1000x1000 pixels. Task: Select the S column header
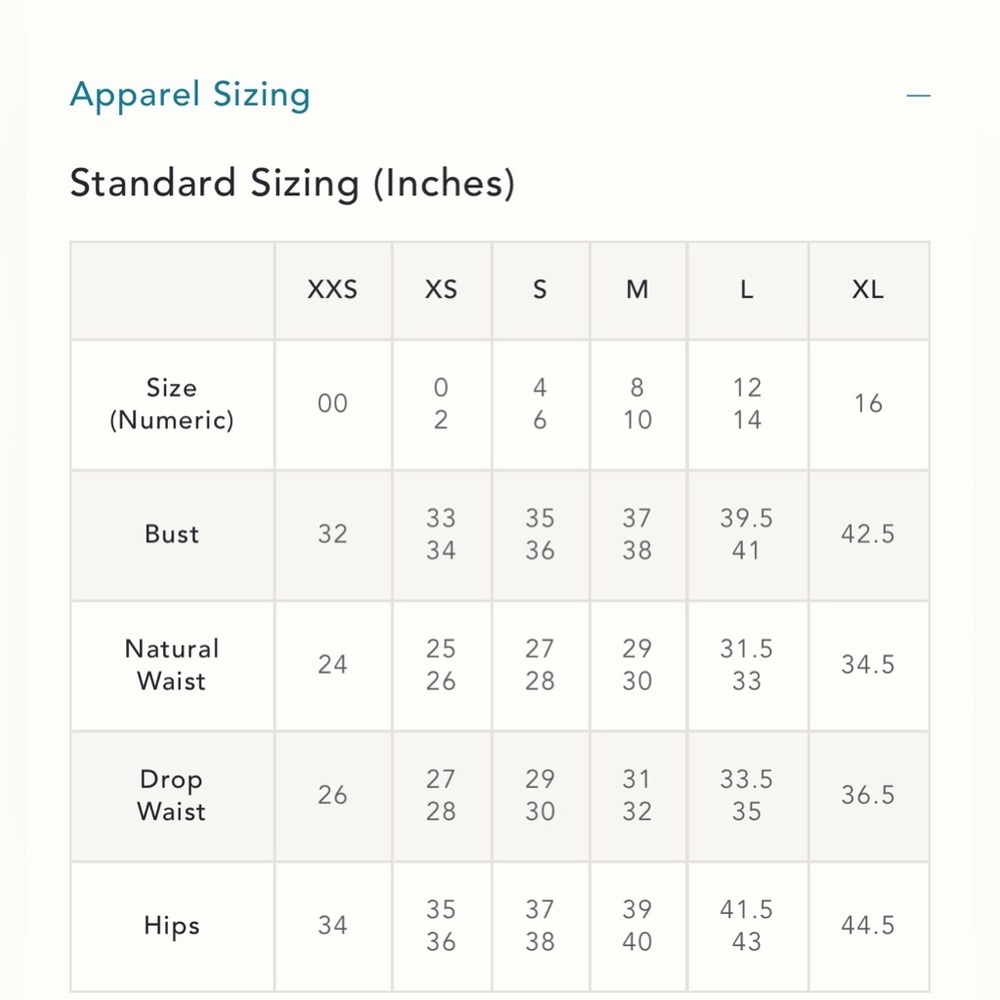pyautogui.click(x=540, y=290)
